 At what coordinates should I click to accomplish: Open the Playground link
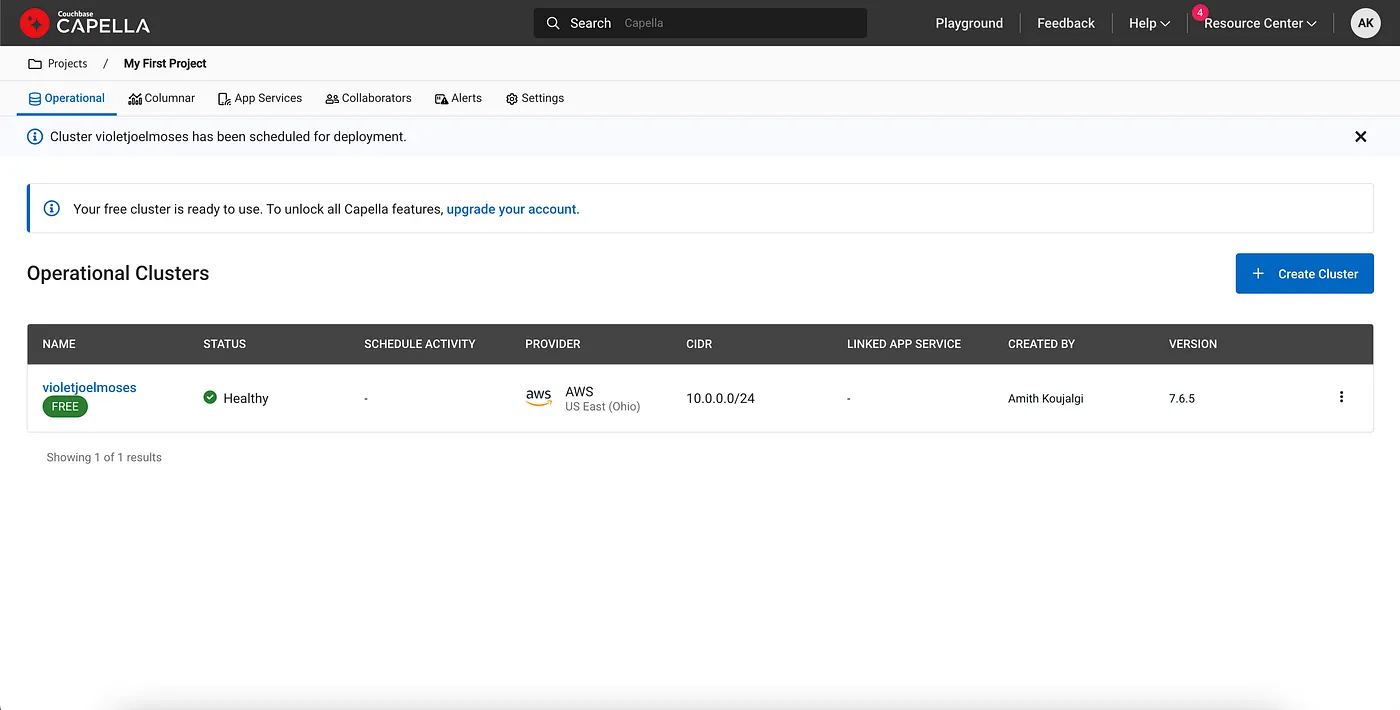click(x=969, y=23)
